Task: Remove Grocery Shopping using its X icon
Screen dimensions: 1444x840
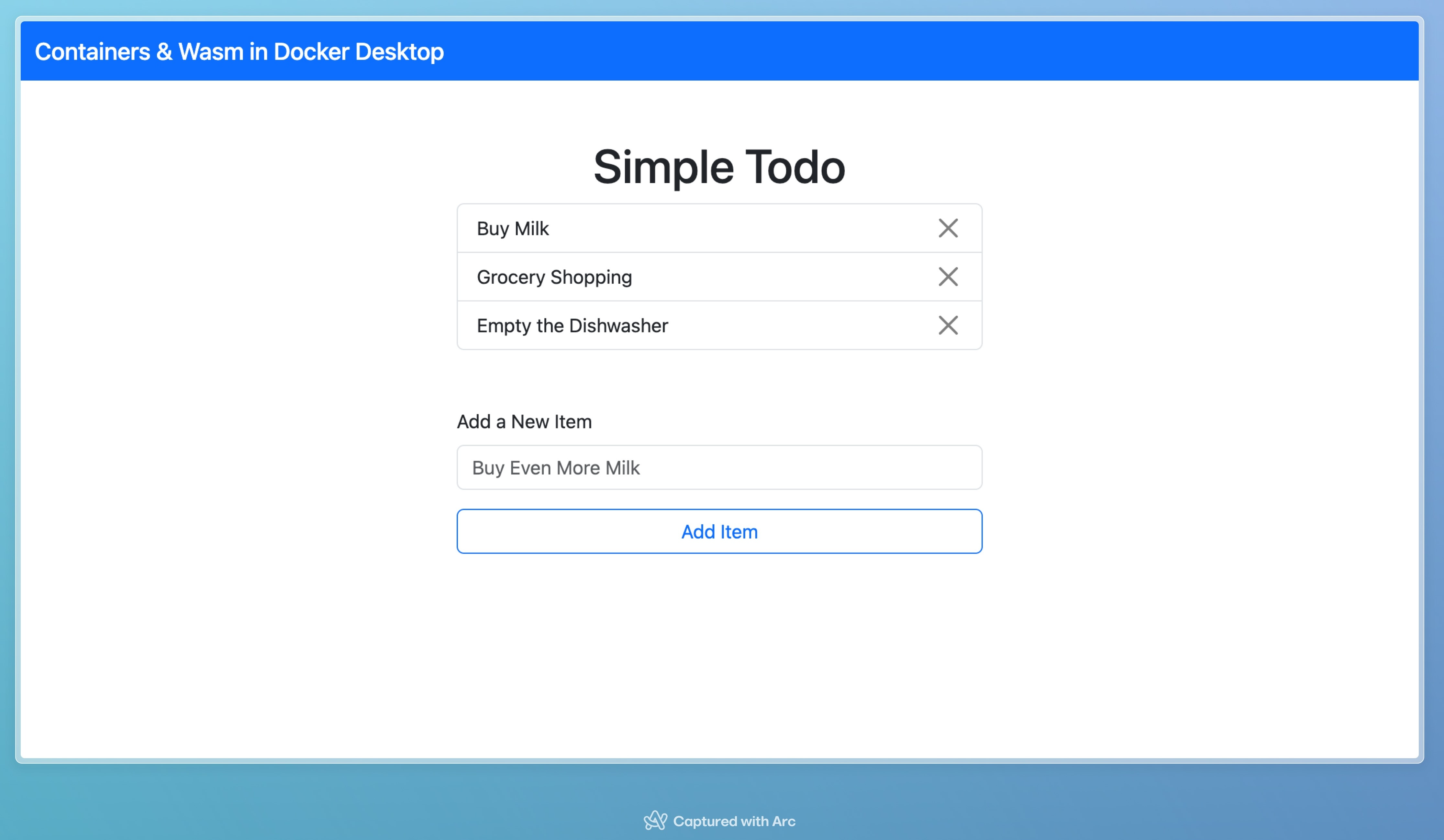Action: click(x=948, y=277)
